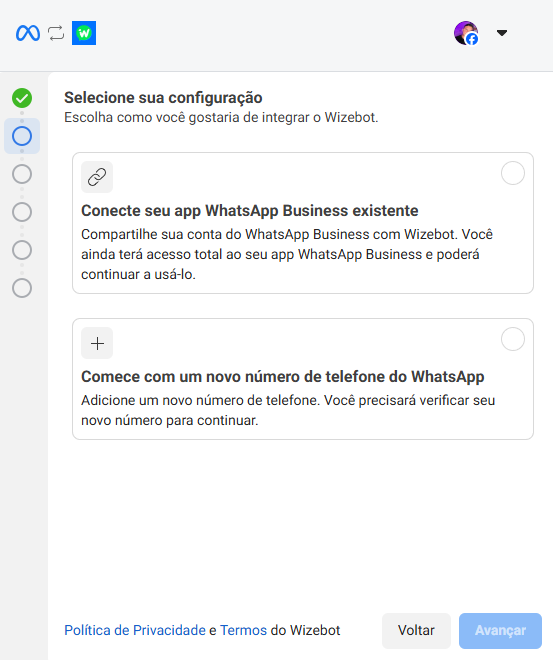The height and width of the screenshot is (660, 553).
Task: Click the Meta logo icon
Action: point(28,33)
